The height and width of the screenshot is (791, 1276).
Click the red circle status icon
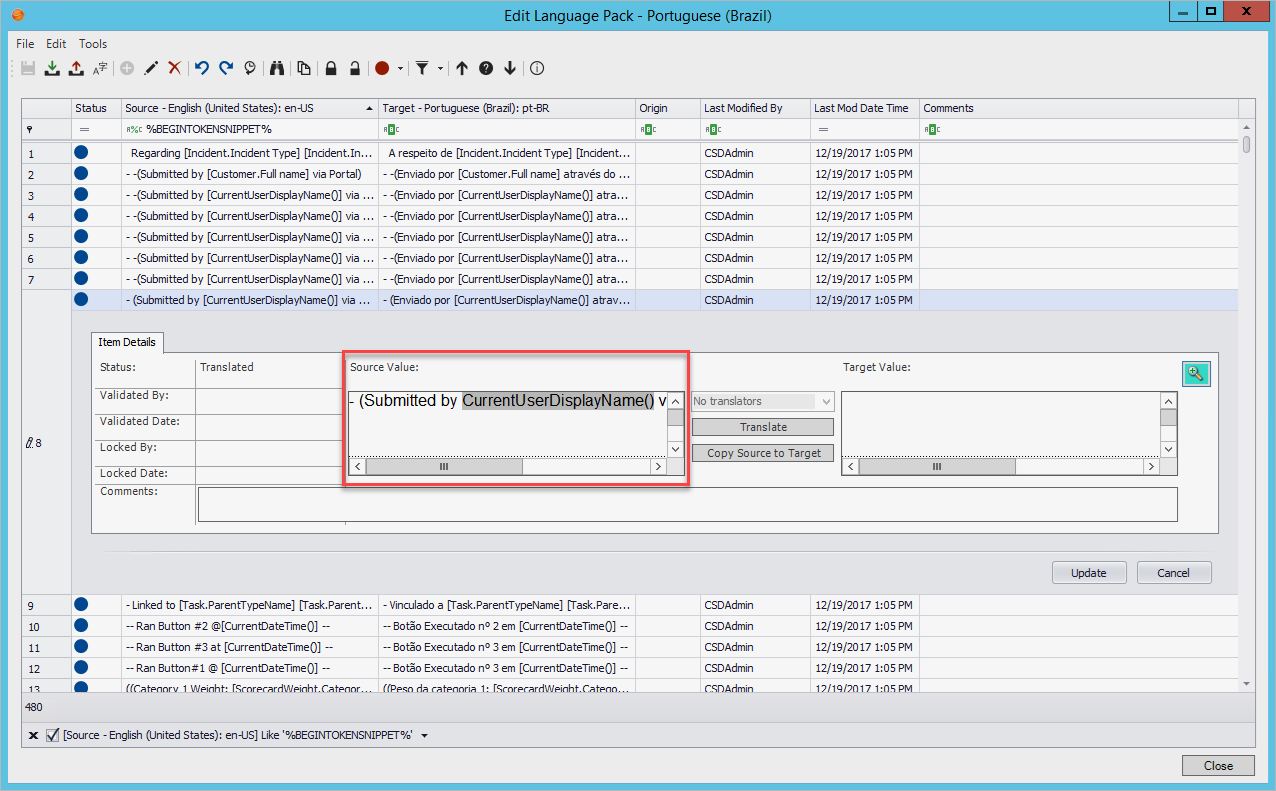coord(382,68)
